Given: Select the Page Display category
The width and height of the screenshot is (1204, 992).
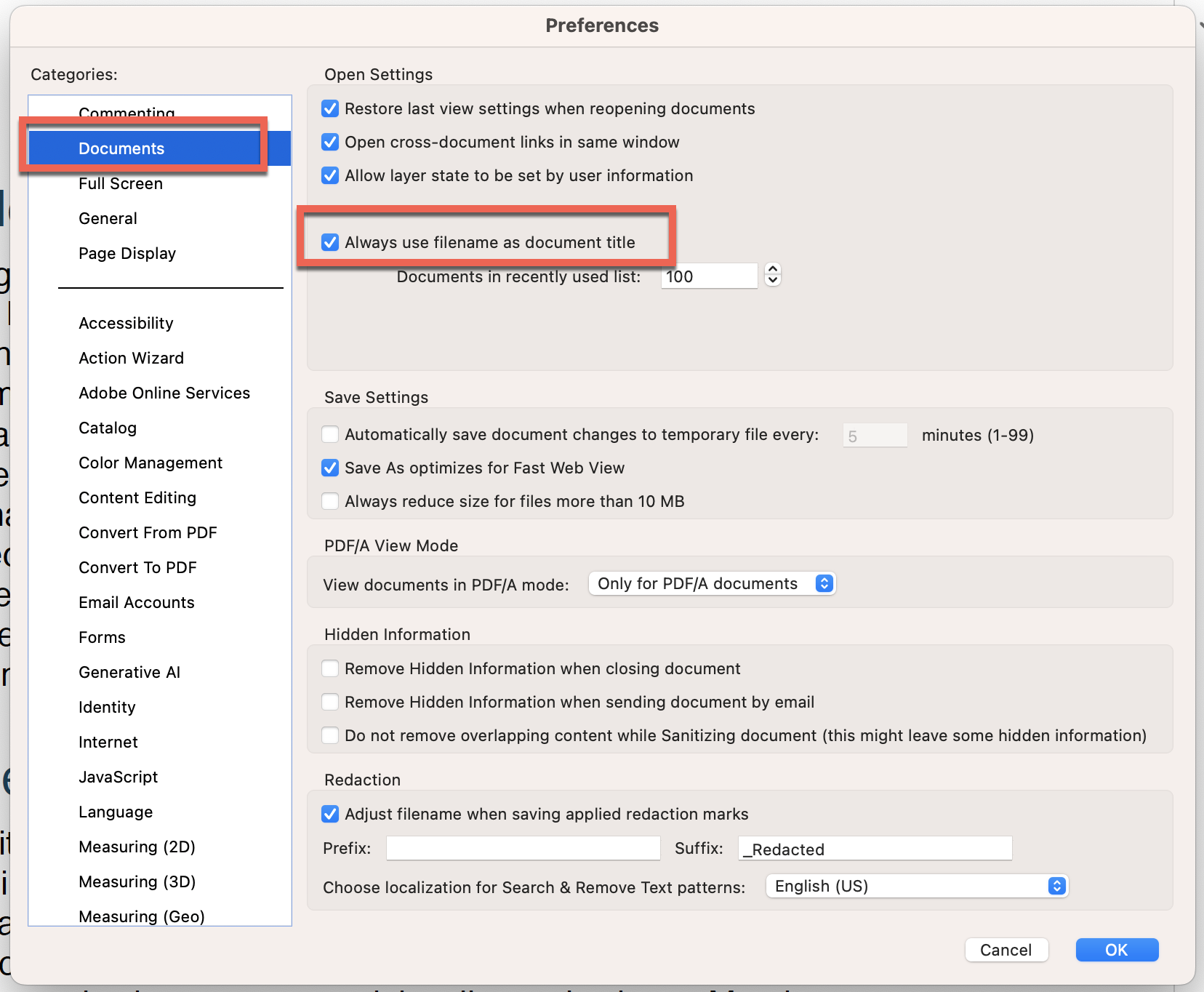Looking at the screenshot, I should [127, 253].
